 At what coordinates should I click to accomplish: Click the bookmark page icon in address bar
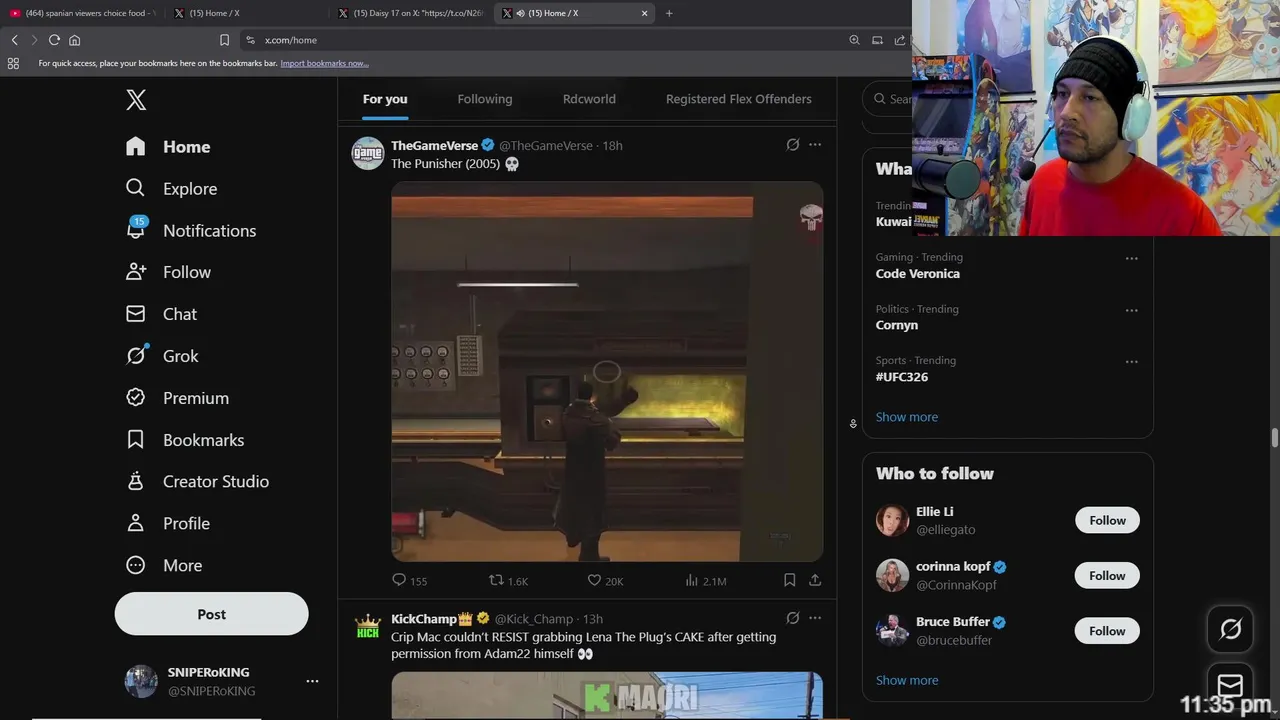(x=224, y=40)
